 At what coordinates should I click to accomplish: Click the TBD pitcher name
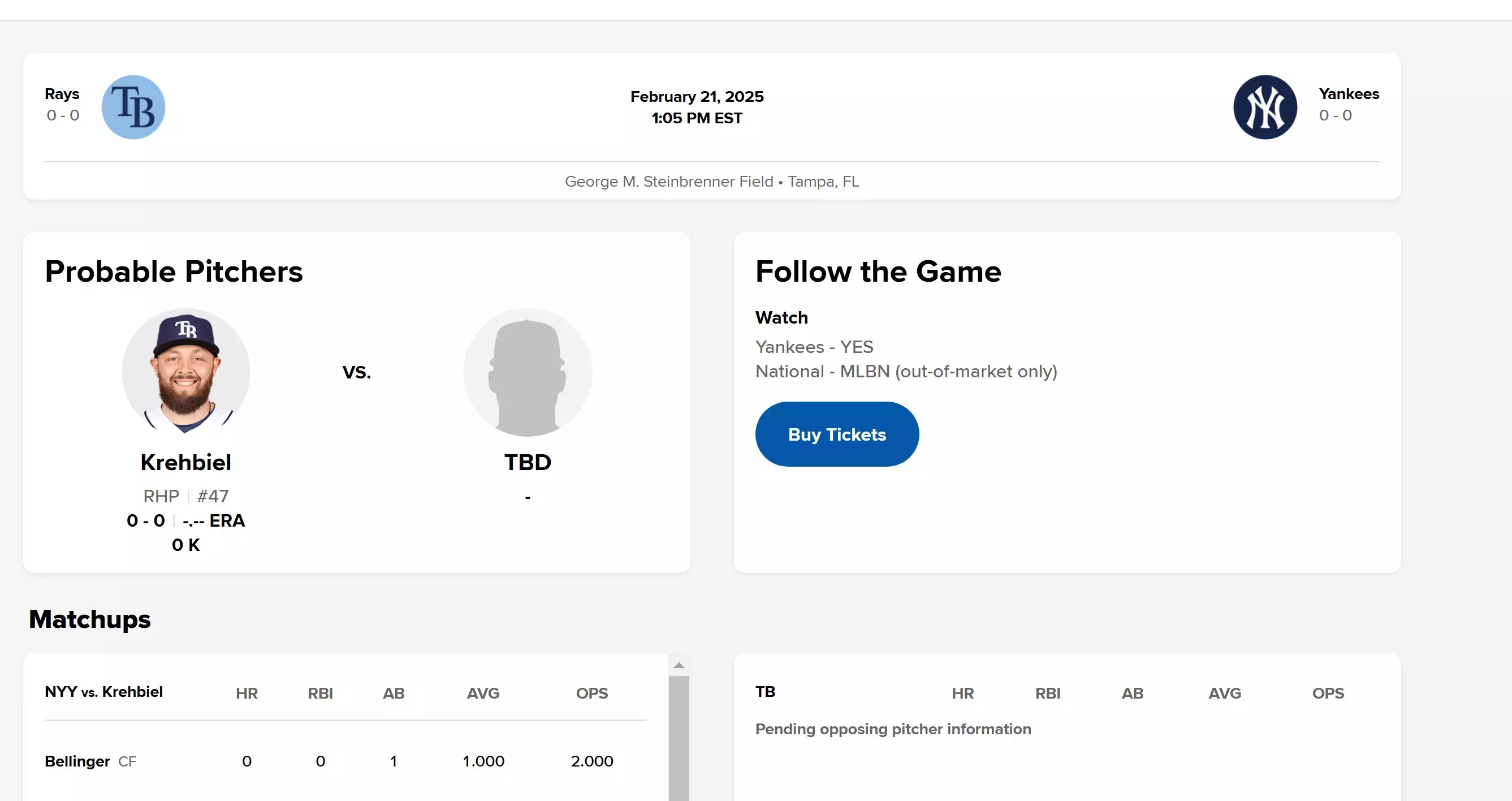(528, 462)
